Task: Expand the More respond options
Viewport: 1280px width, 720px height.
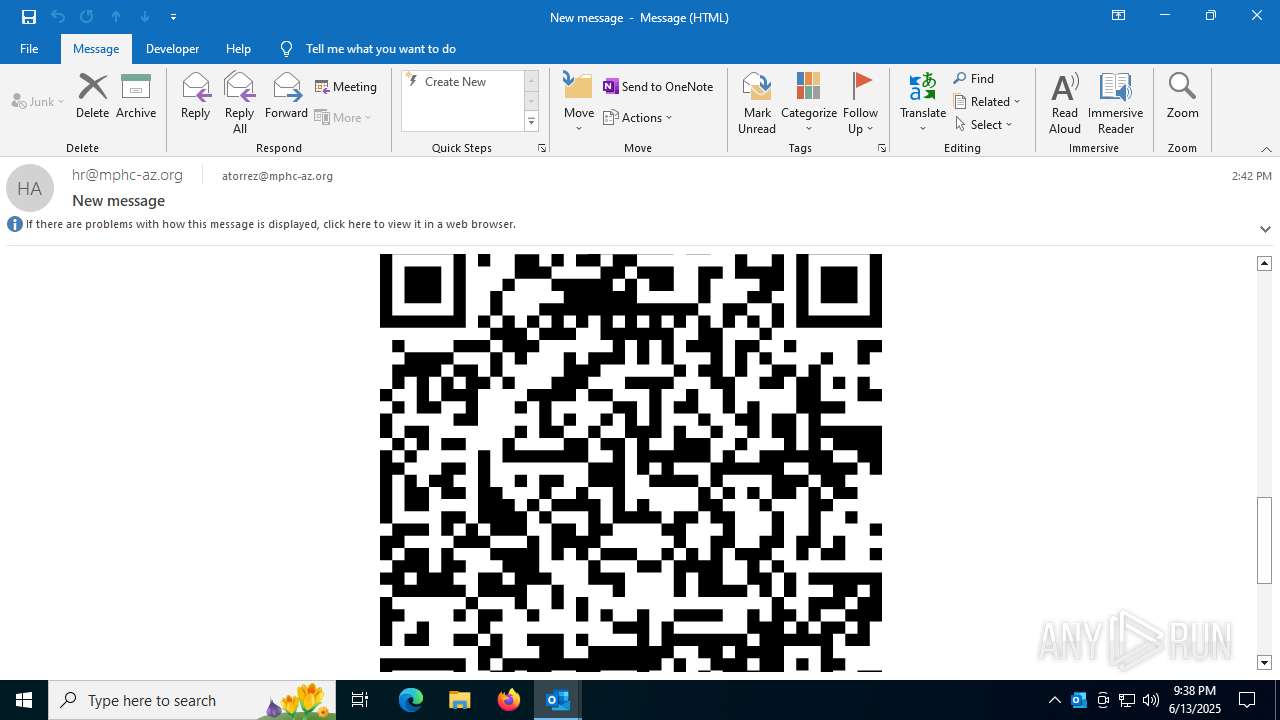Action: coord(343,117)
